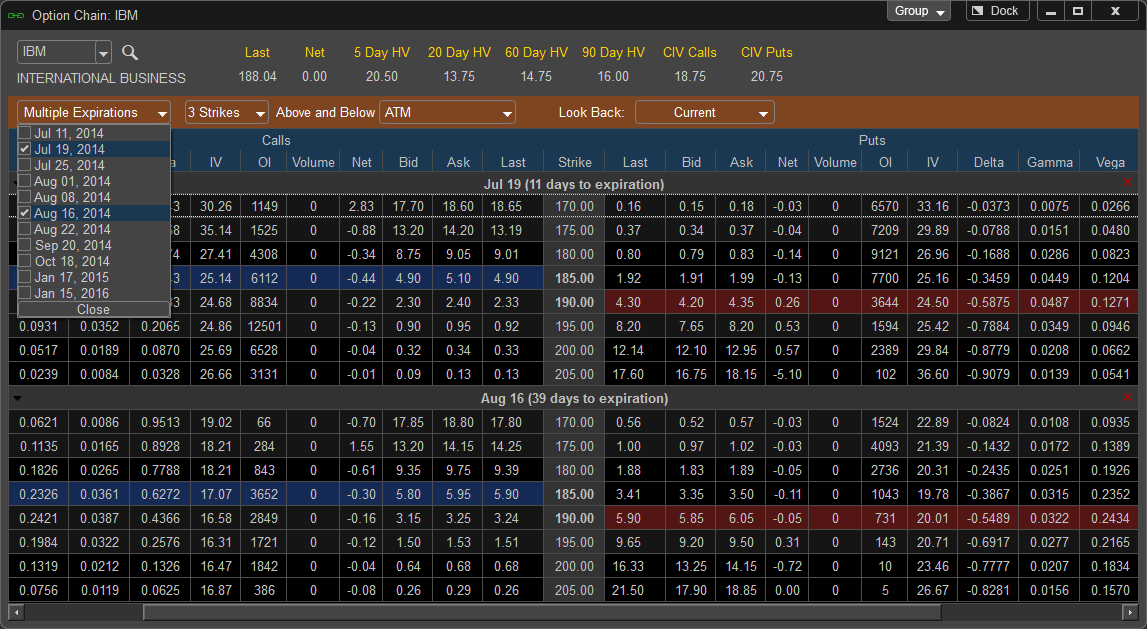
Task: Click Aug 16 call ask 5.95
Action: coord(459,494)
